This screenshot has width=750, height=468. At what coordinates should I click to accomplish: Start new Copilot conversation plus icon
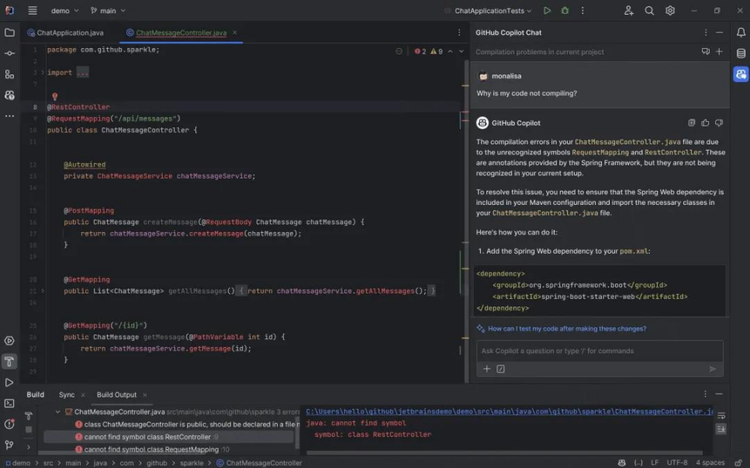(x=719, y=51)
